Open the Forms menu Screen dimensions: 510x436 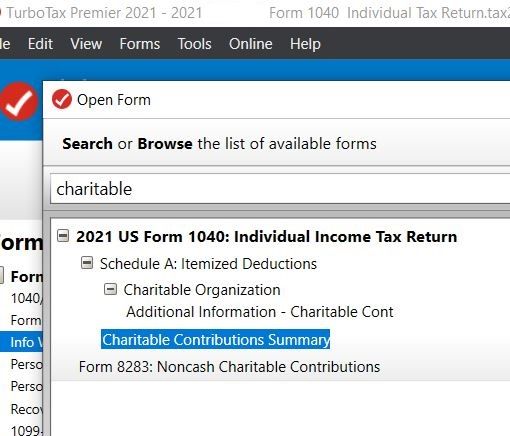140,44
